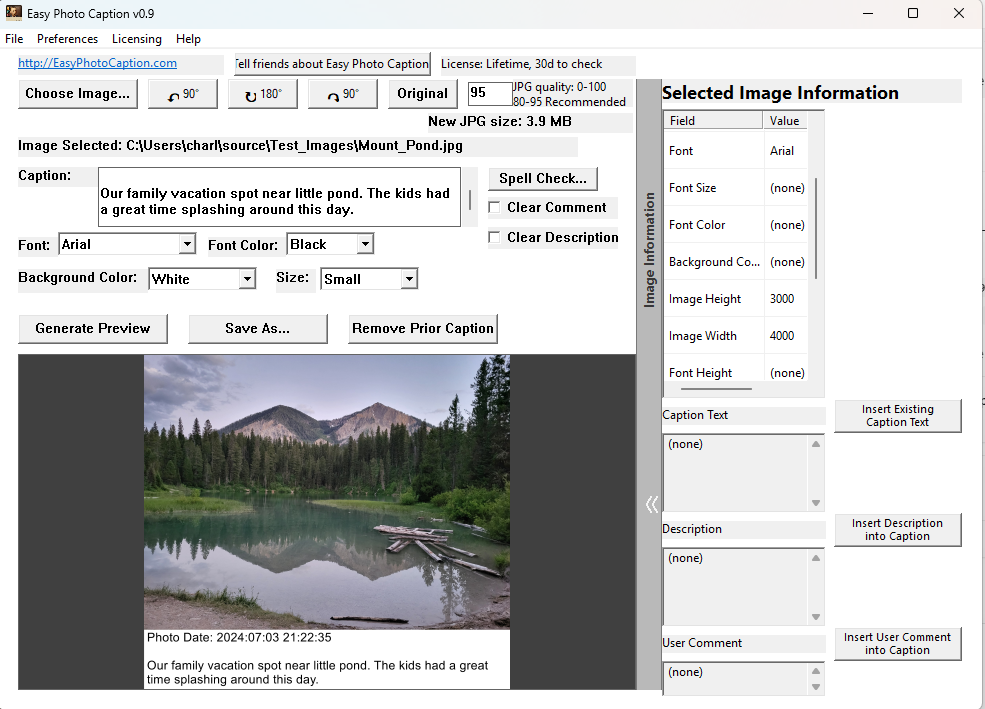The height and width of the screenshot is (709, 985).
Task: Click the Arial value in the table
Action: point(782,151)
